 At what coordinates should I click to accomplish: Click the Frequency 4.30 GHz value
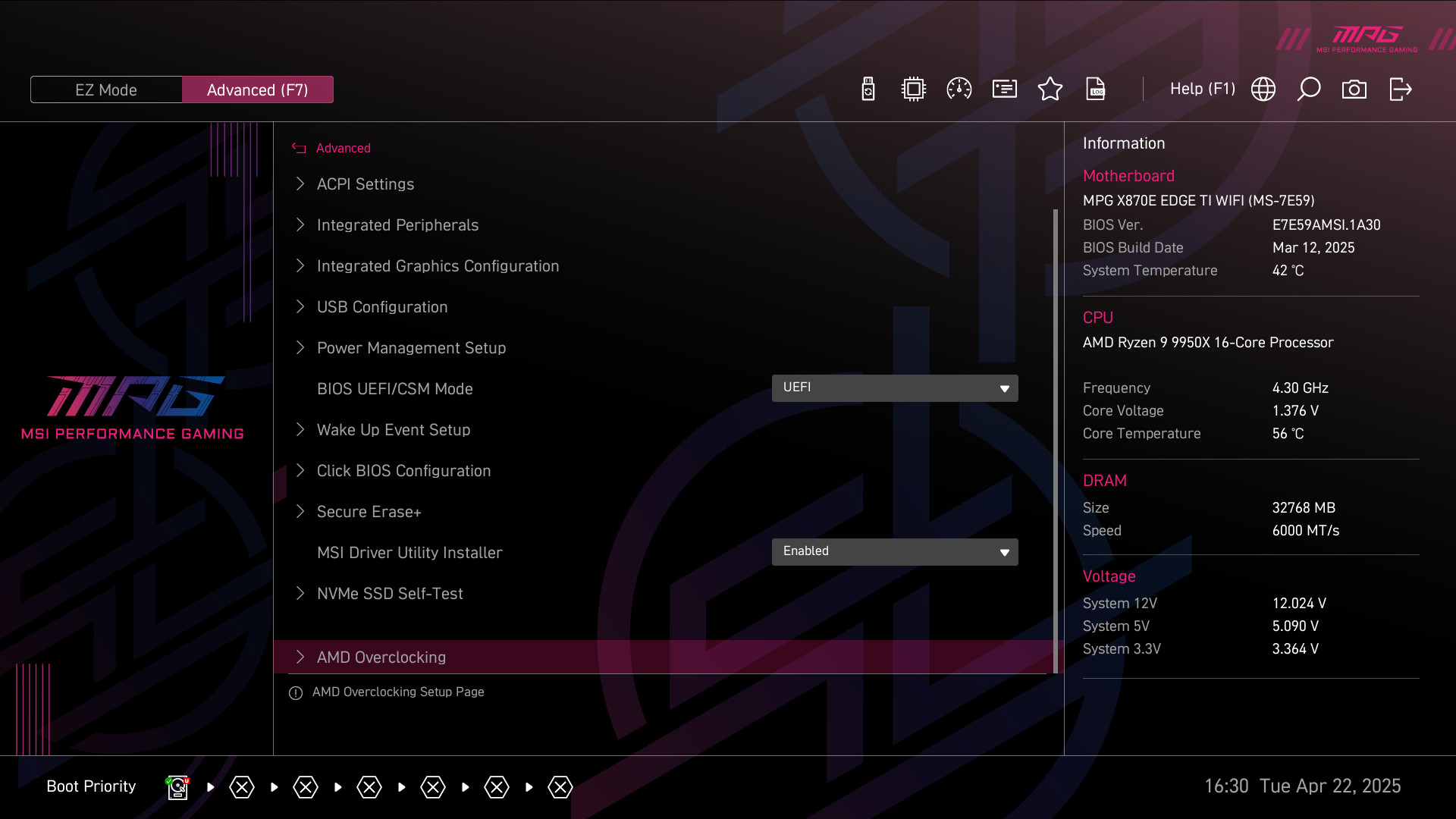click(x=1300, y=388)
